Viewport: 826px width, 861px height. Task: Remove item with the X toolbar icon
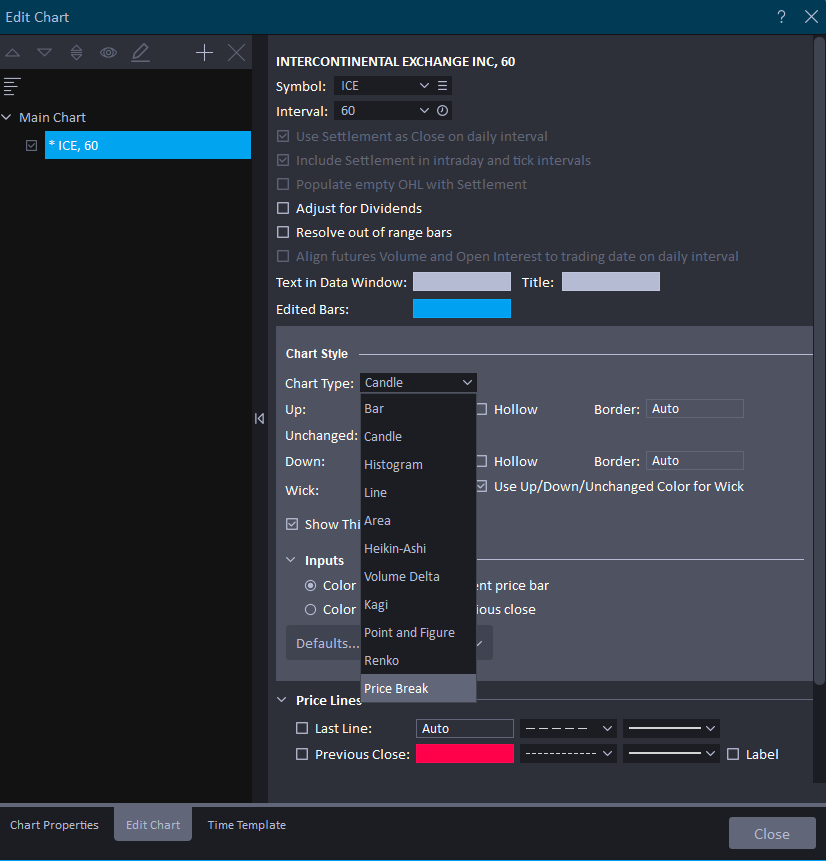[237, 53]
